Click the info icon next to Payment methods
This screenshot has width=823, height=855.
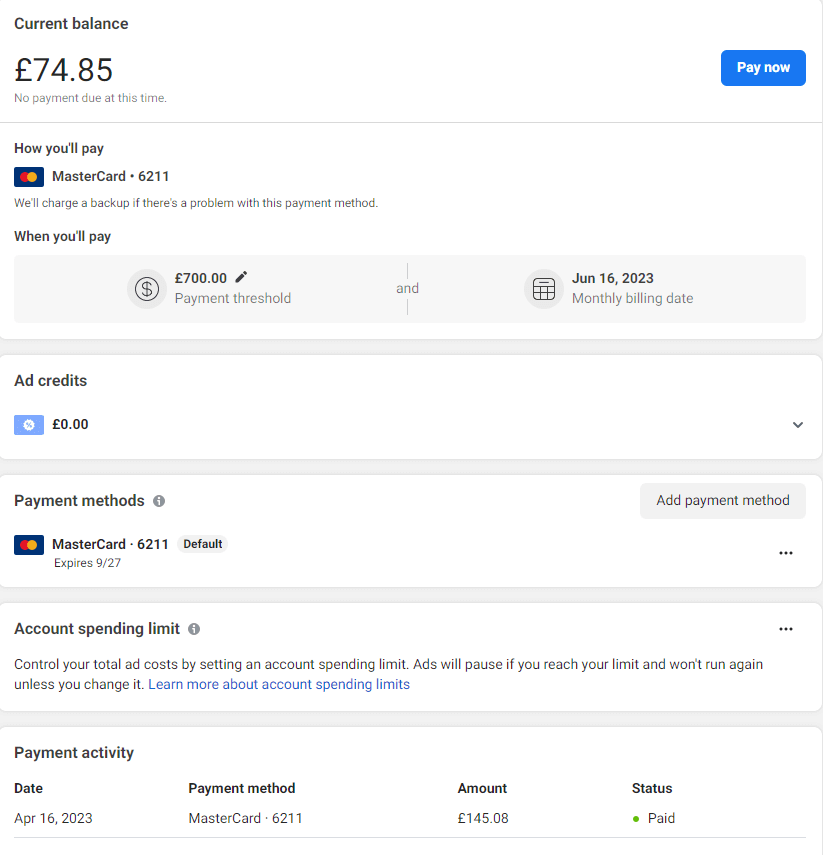[x=159, y=501]
